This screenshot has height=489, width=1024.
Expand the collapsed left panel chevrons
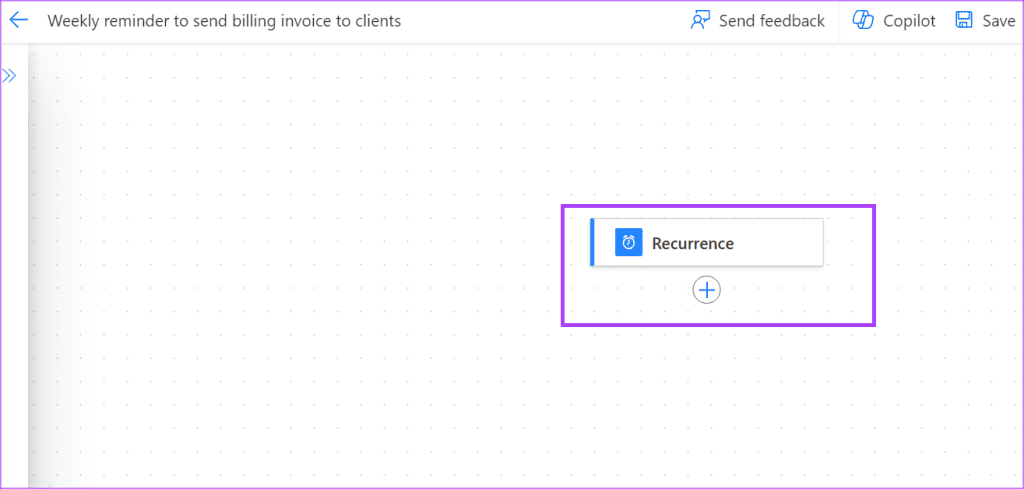10,75
